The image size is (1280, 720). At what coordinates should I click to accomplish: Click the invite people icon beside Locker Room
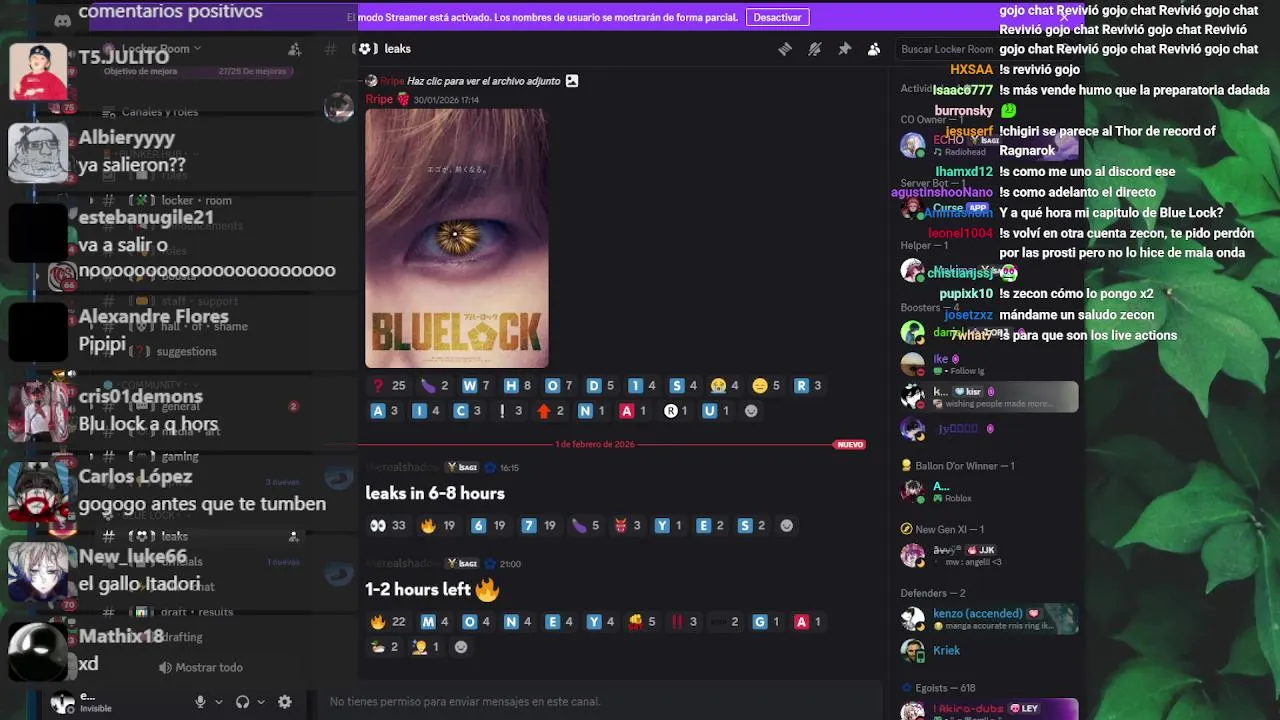pyautogui.click(x=294, y=49)
